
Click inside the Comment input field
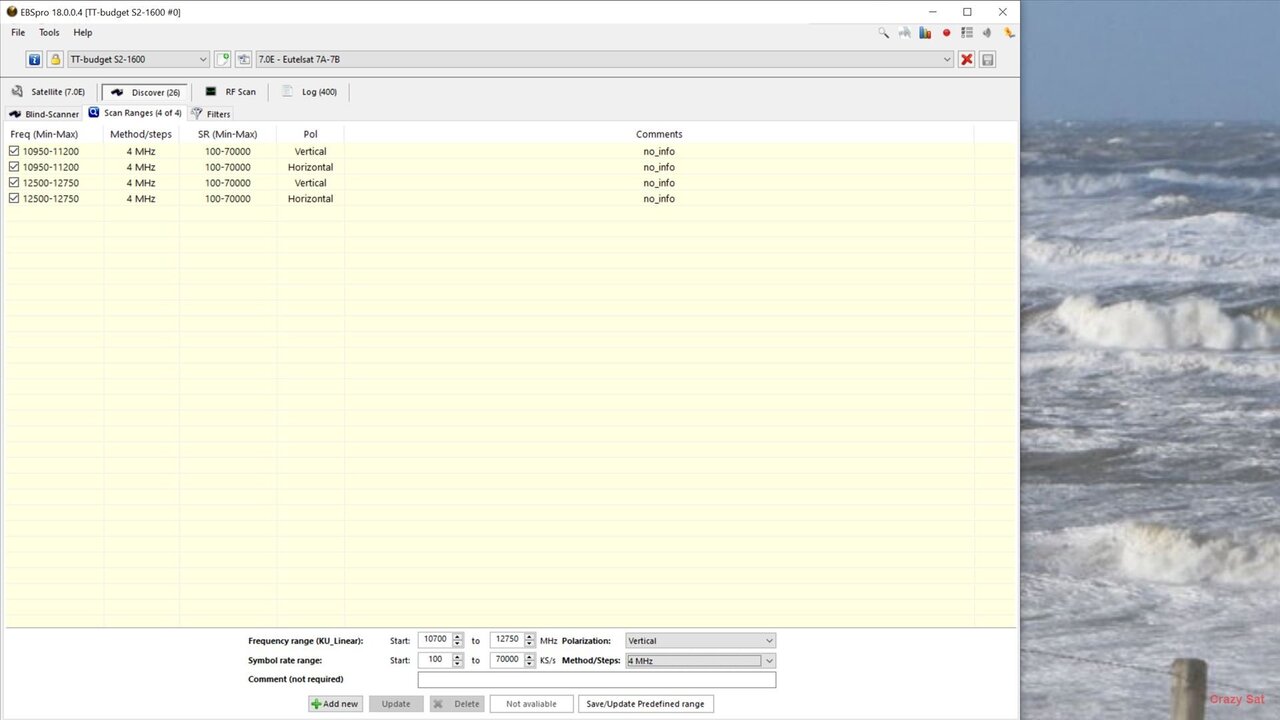pos(596,679)
